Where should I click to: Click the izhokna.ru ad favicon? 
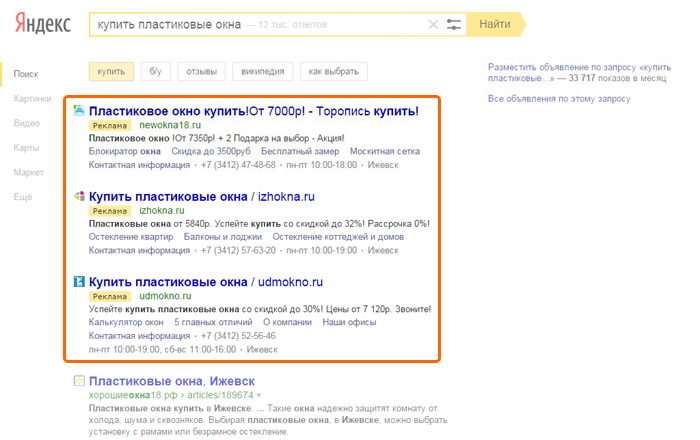[79, 196]
